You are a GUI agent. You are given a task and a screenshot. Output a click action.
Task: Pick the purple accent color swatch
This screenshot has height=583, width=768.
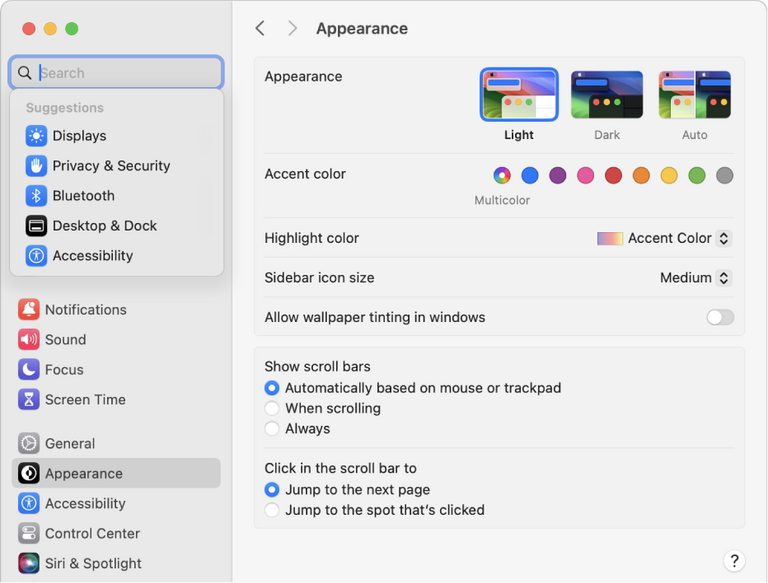pyautogui.click(x=558, y=176)
